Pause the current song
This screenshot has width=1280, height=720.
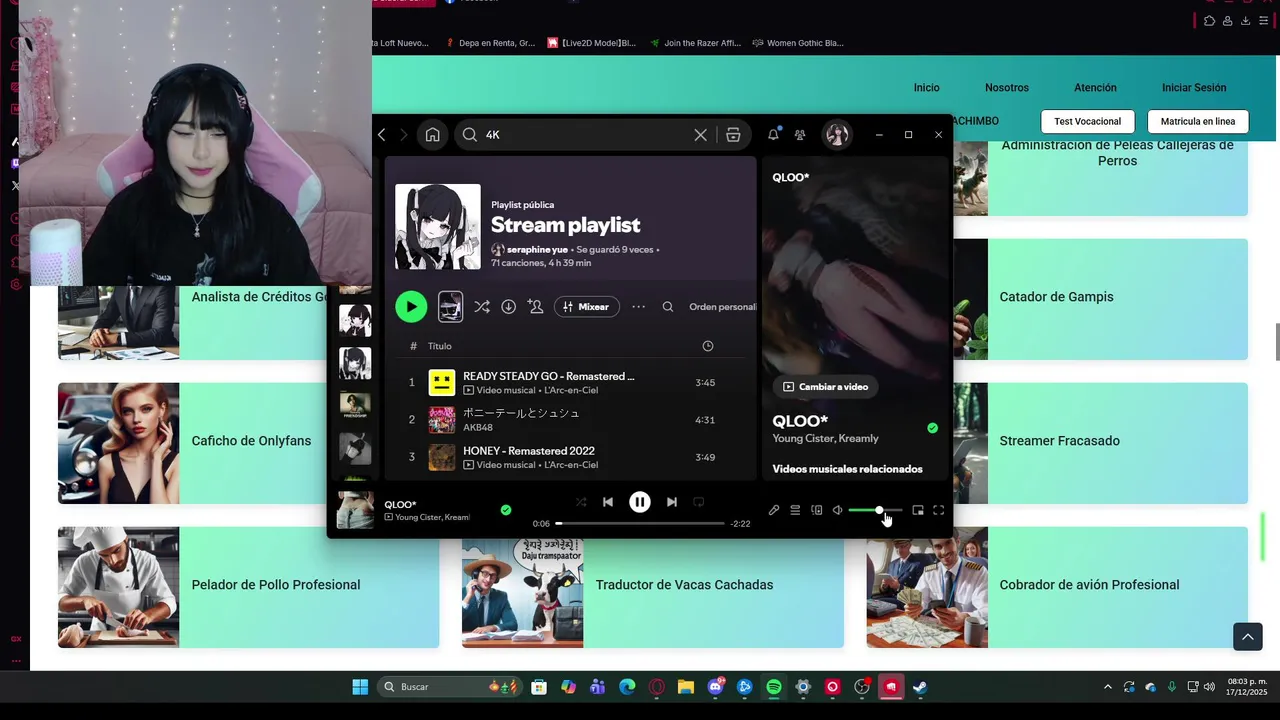click(640, 502)
